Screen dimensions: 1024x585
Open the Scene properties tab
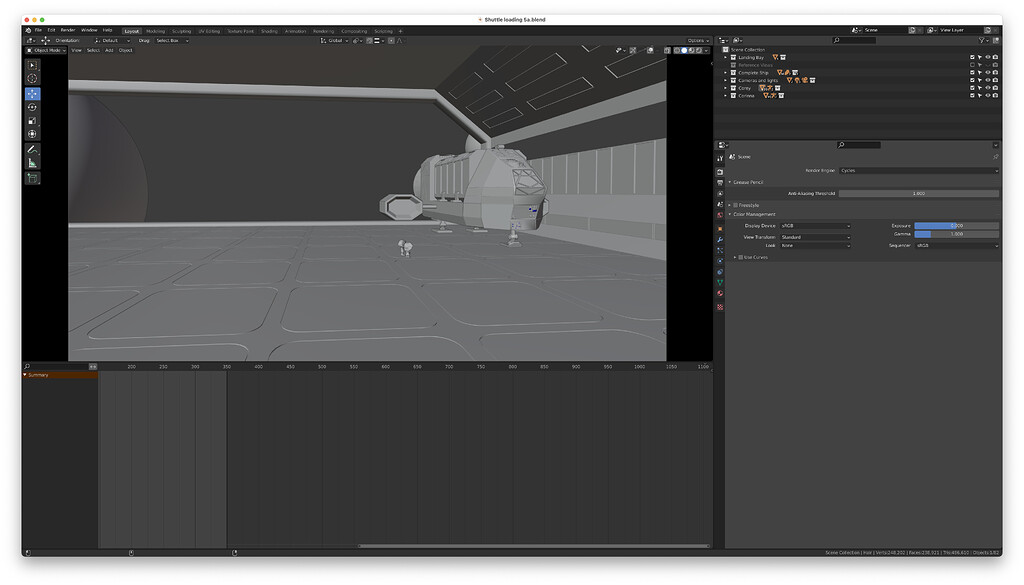(x=720, y=204)
